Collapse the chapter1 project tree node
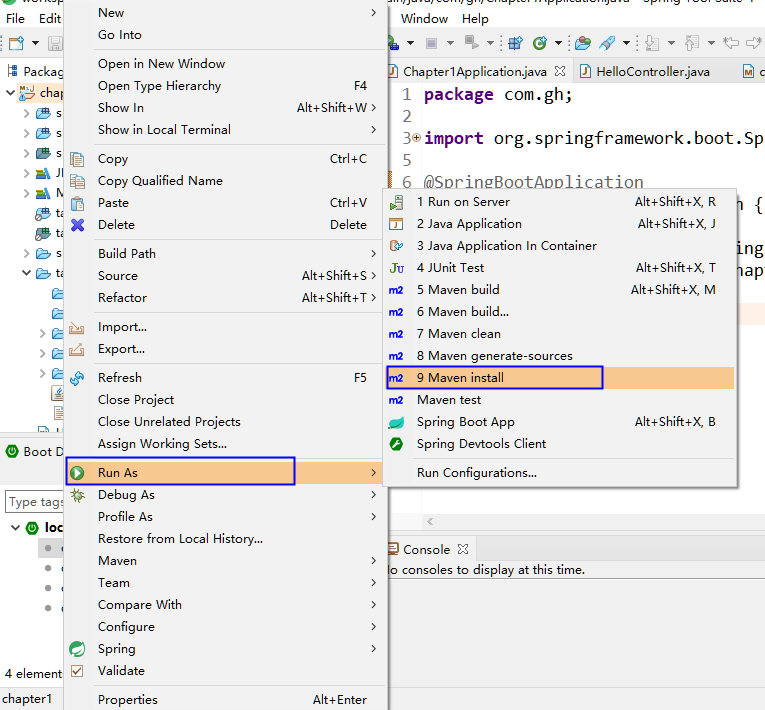765x710 pixels. [x=10, y=92]
